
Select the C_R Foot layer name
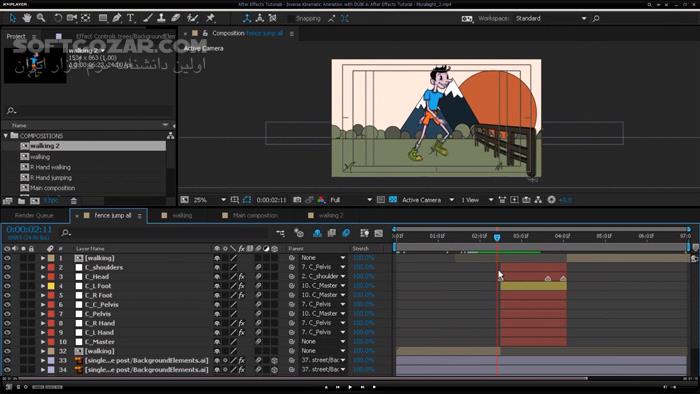(99, 295)
